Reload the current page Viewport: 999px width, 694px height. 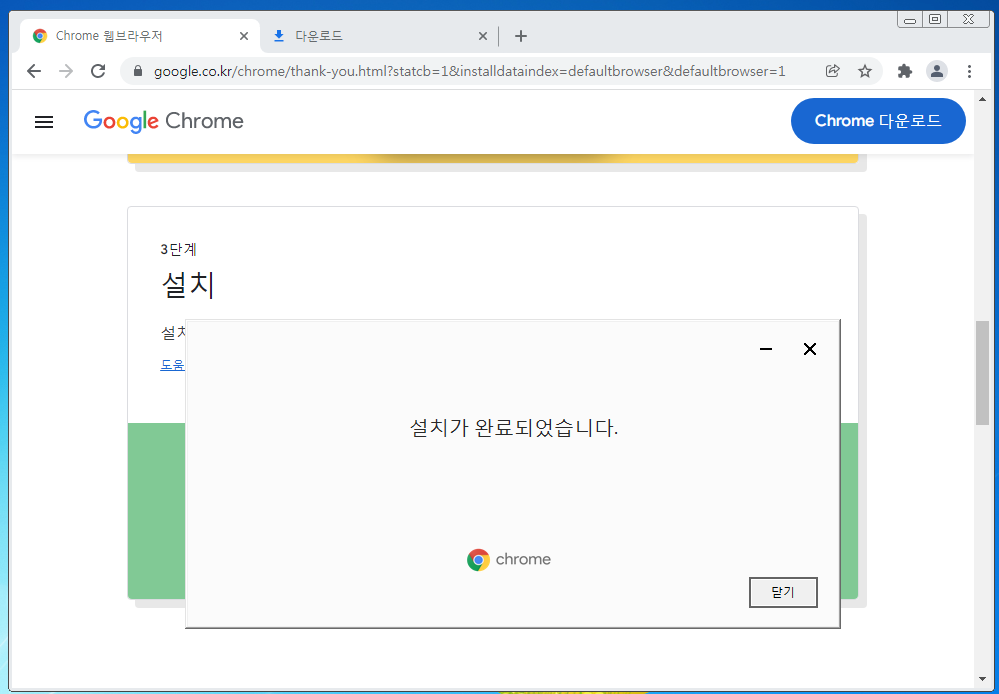point(97,71)
